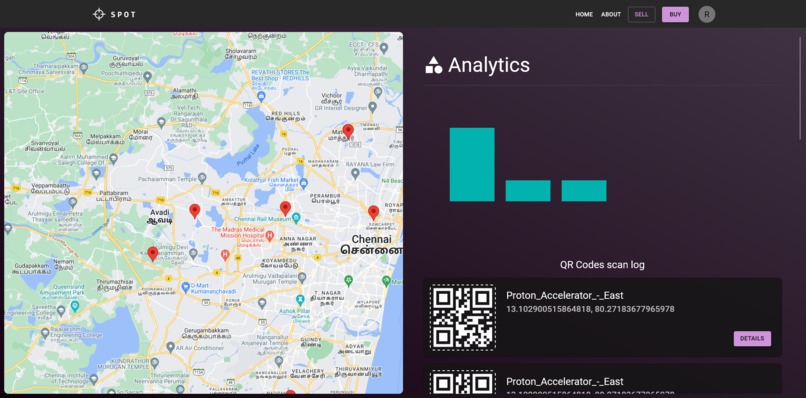Click second Proton_Accelerator_-_East entry title
The height and width of the screenshot is (398, 806).
click(564, 382)
